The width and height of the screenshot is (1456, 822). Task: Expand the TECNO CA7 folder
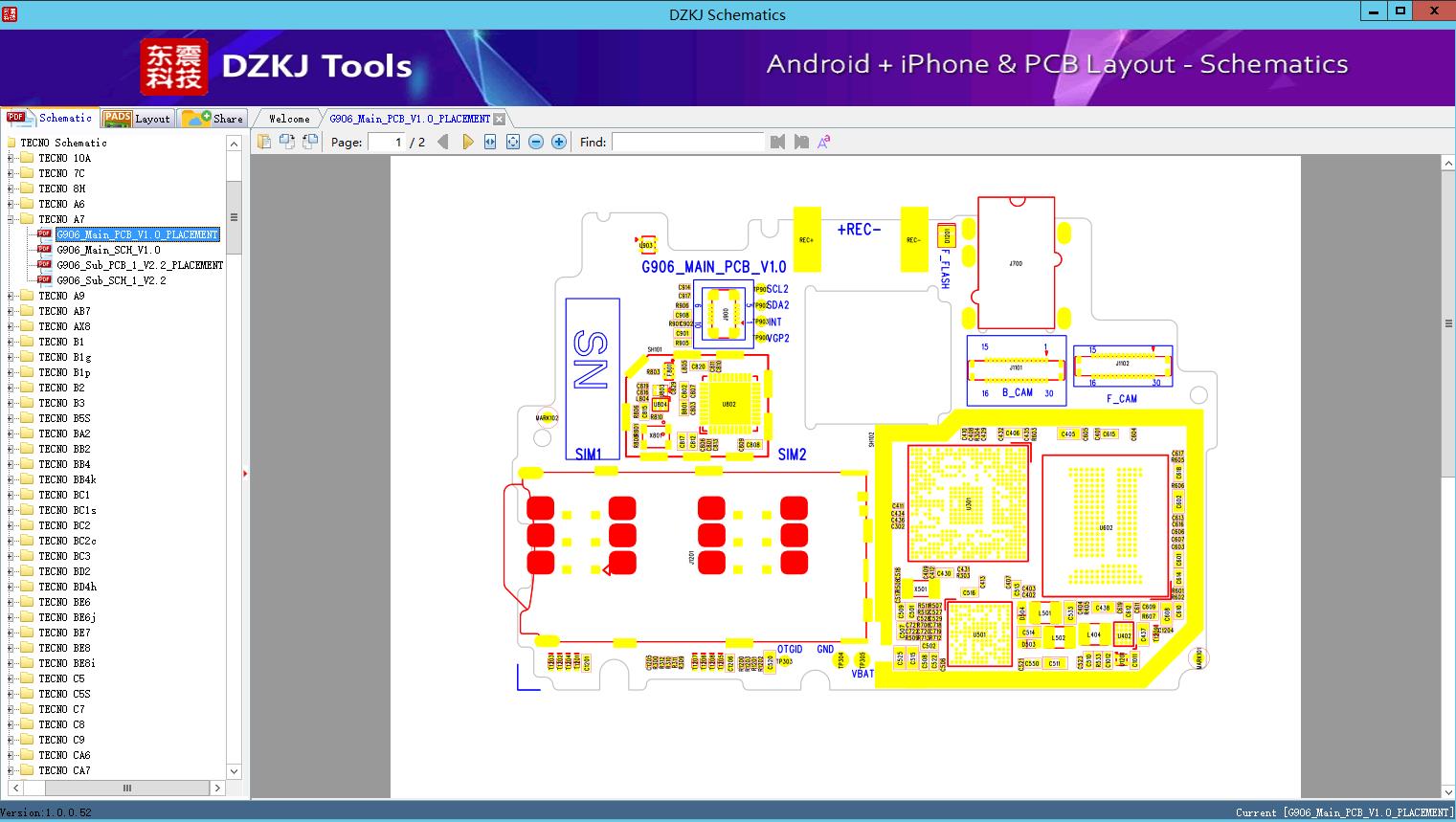click(11, 770)
